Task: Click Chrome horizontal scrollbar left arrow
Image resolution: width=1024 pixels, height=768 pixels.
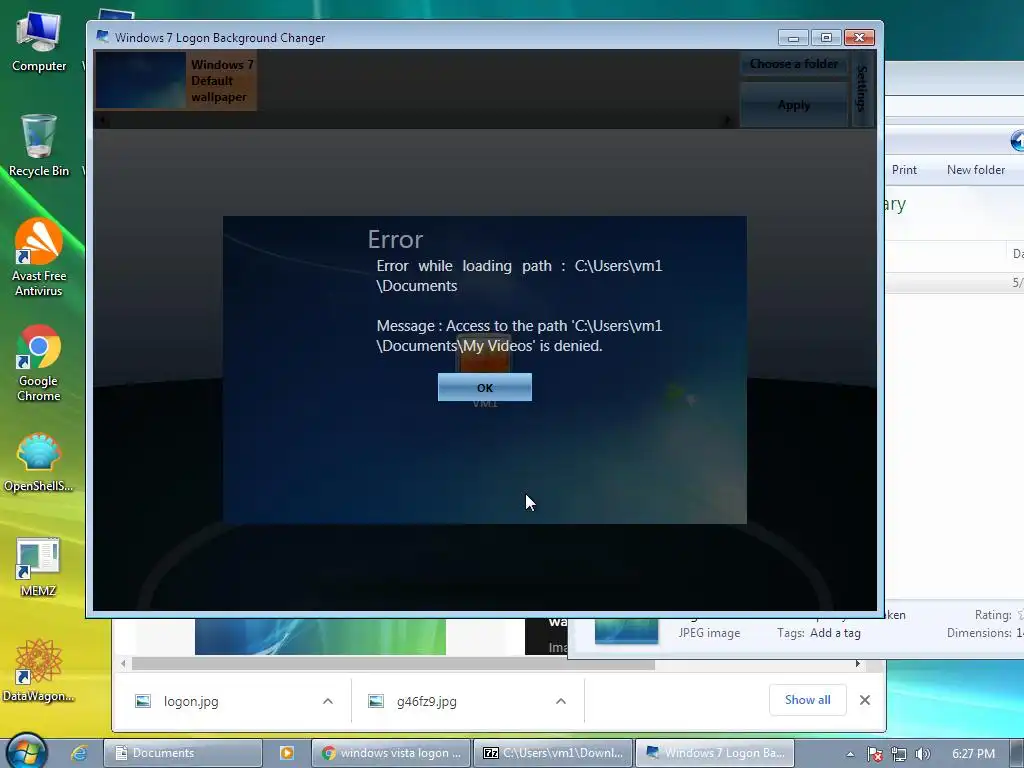Action: click(123, 664)
